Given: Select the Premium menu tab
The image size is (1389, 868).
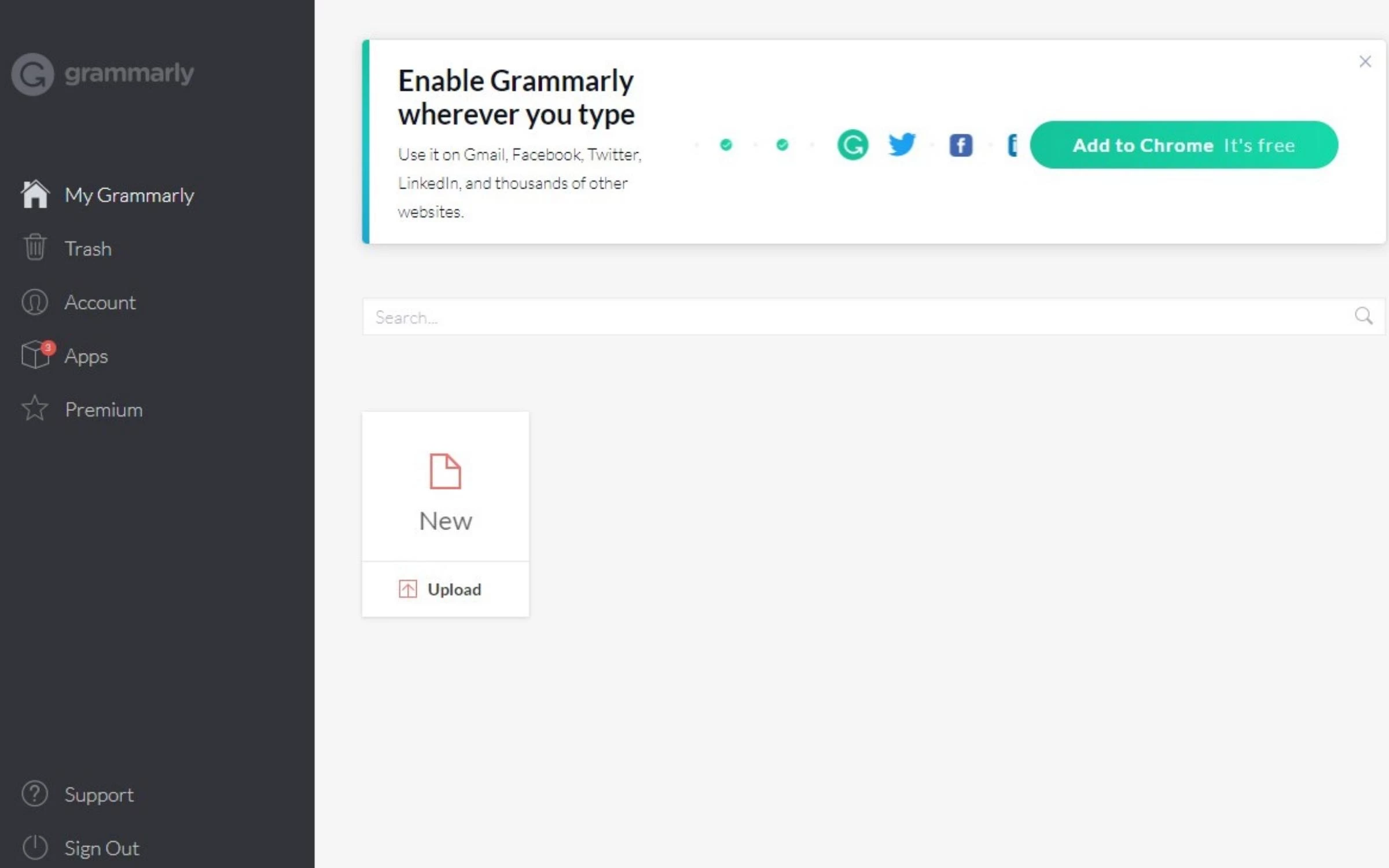Looking at the screenshot, I should click(103, 409).
